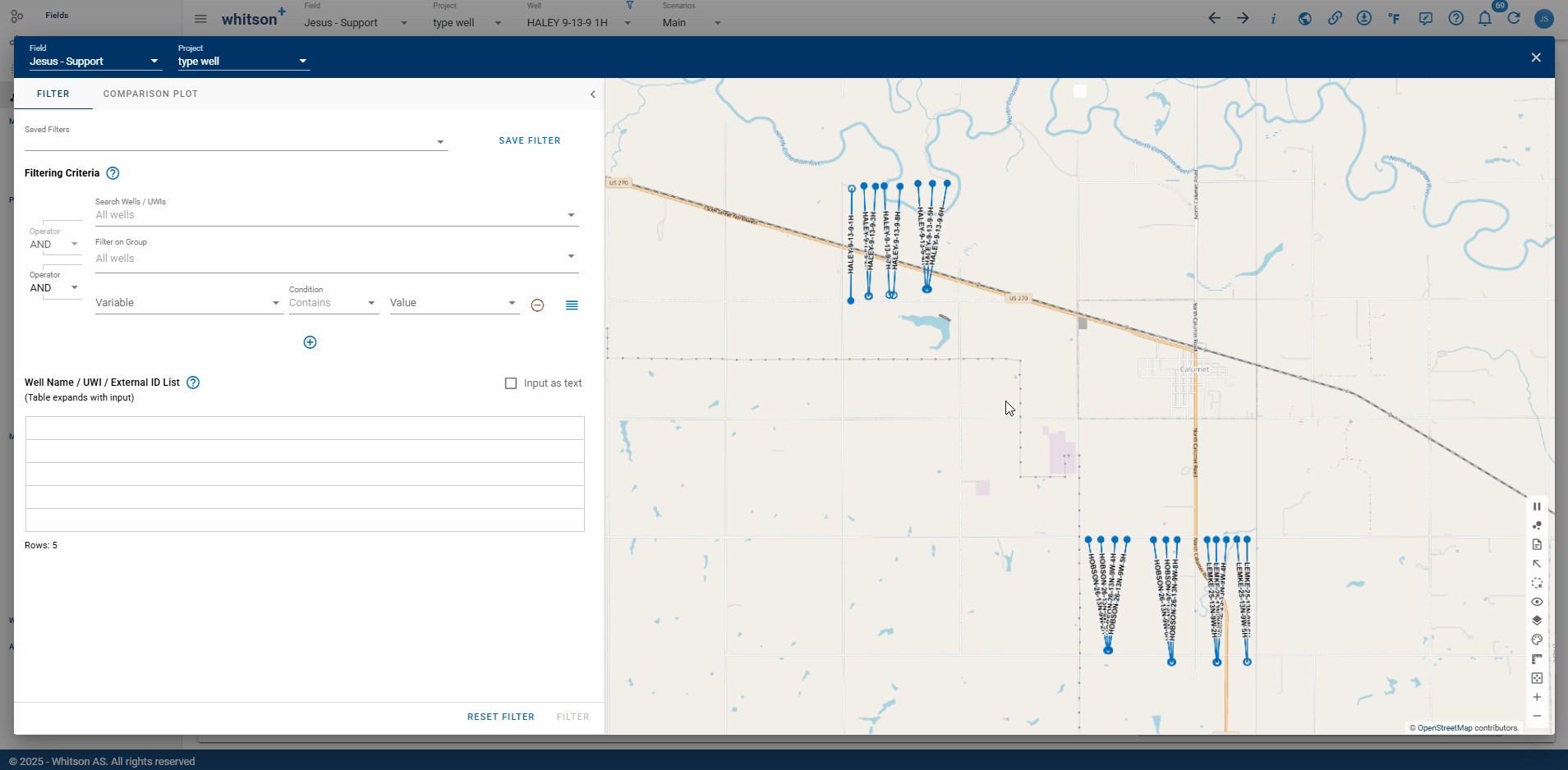Click the ruler measure tool
The width and height of the screenshot is (1568, 770).
[1537, 659]
